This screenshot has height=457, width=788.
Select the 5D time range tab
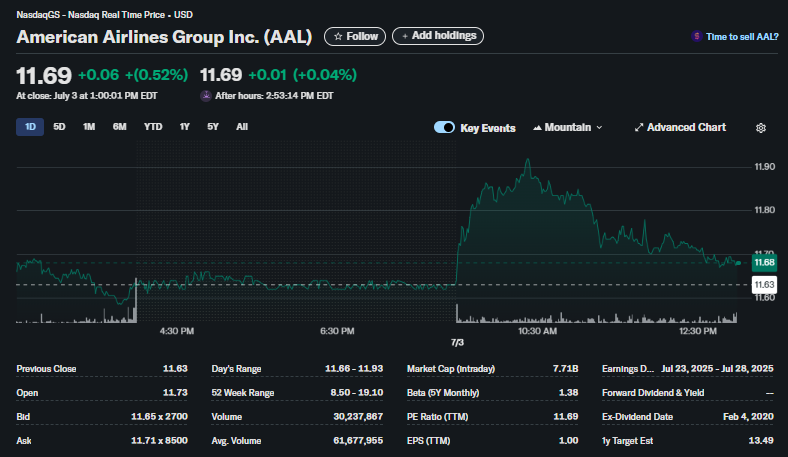(x=59, y=127)
